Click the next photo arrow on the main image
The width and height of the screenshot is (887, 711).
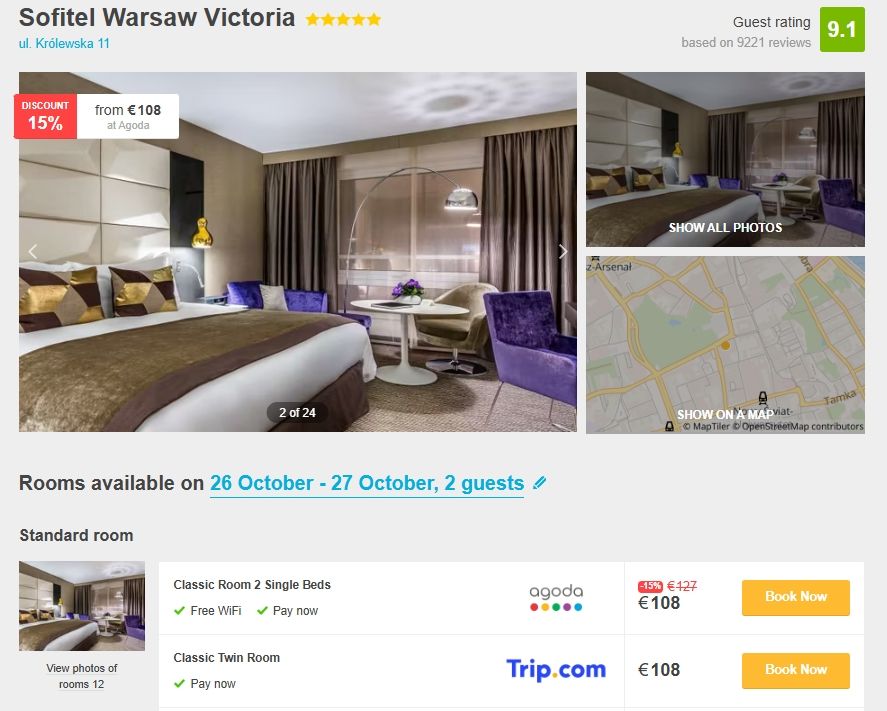click(x=562, y=252)
